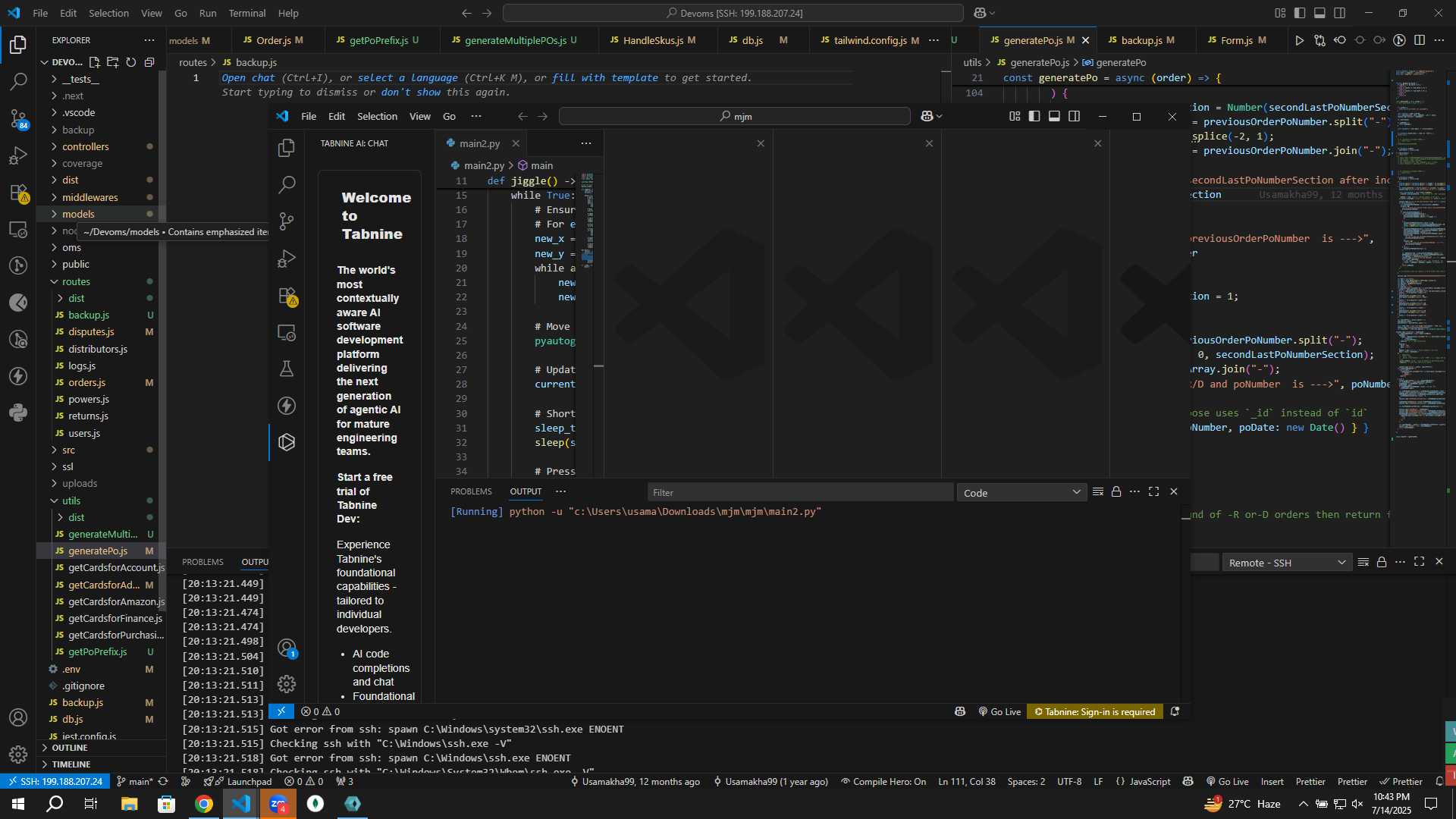Toggle panel in mjm window title bar
Image resolution: width=1456 pixels, height=819 pixels.
tap(1054, 116)
